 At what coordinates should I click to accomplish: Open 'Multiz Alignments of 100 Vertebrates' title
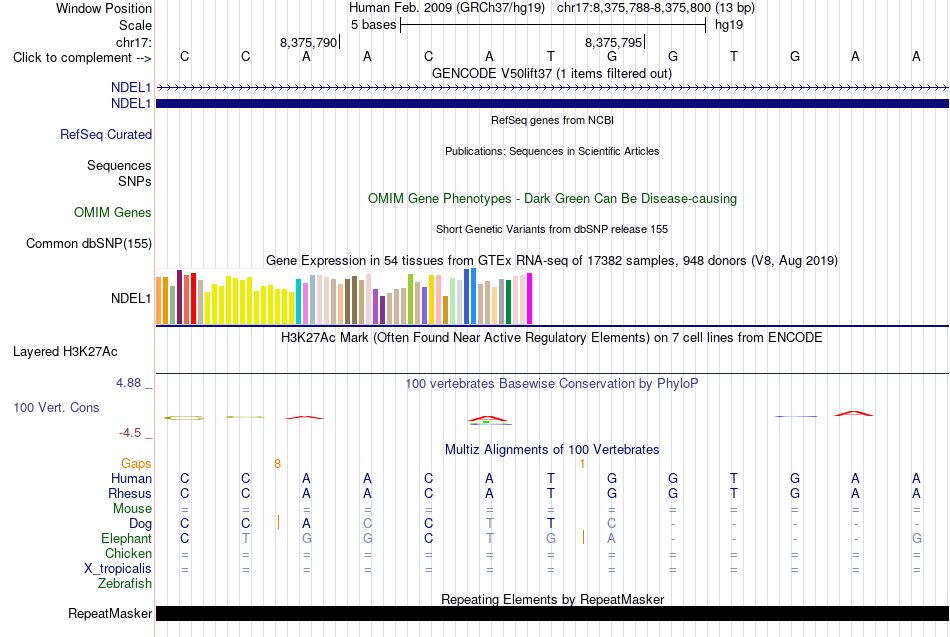552,450
